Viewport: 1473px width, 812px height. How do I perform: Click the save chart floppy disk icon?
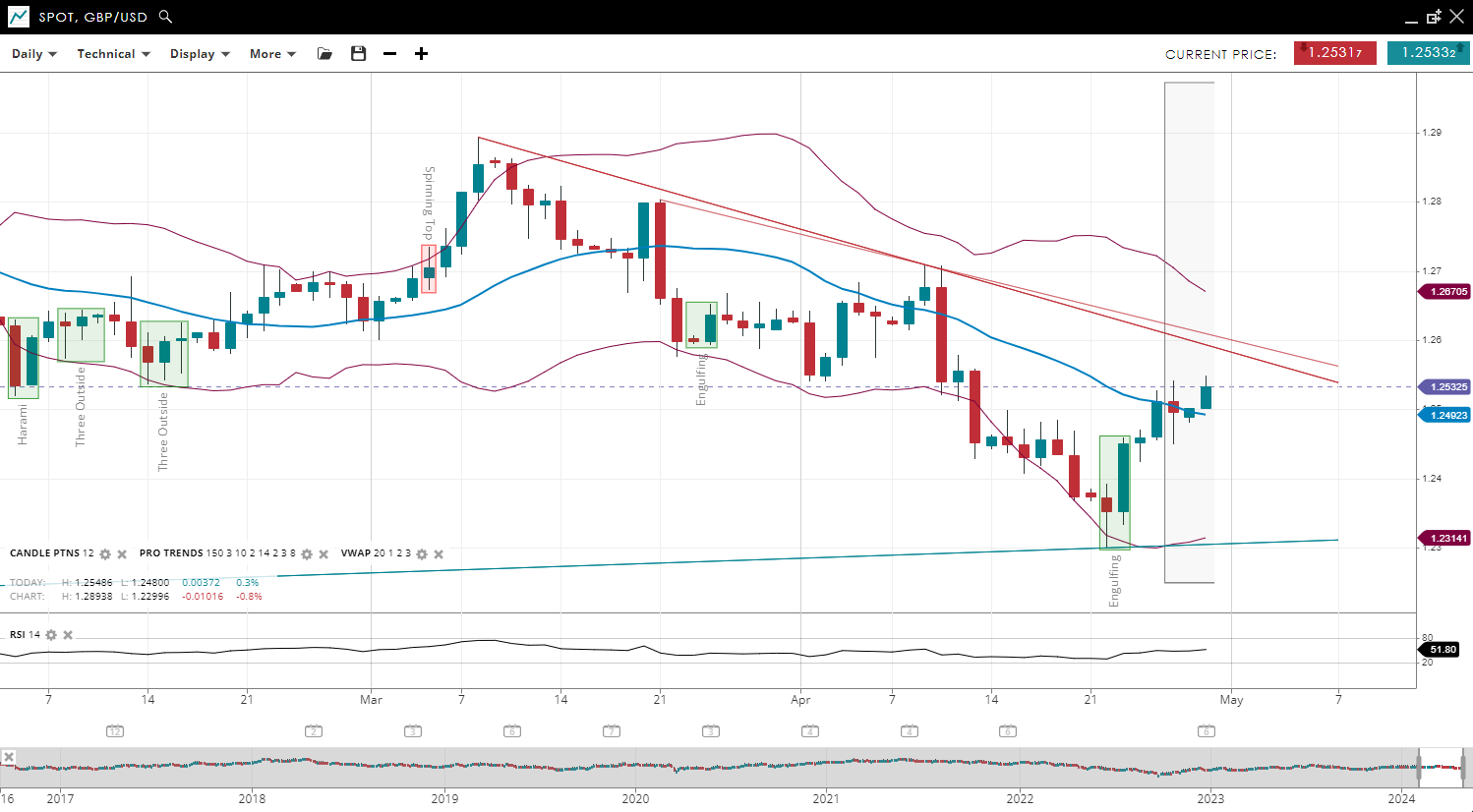tap(358, 54)
